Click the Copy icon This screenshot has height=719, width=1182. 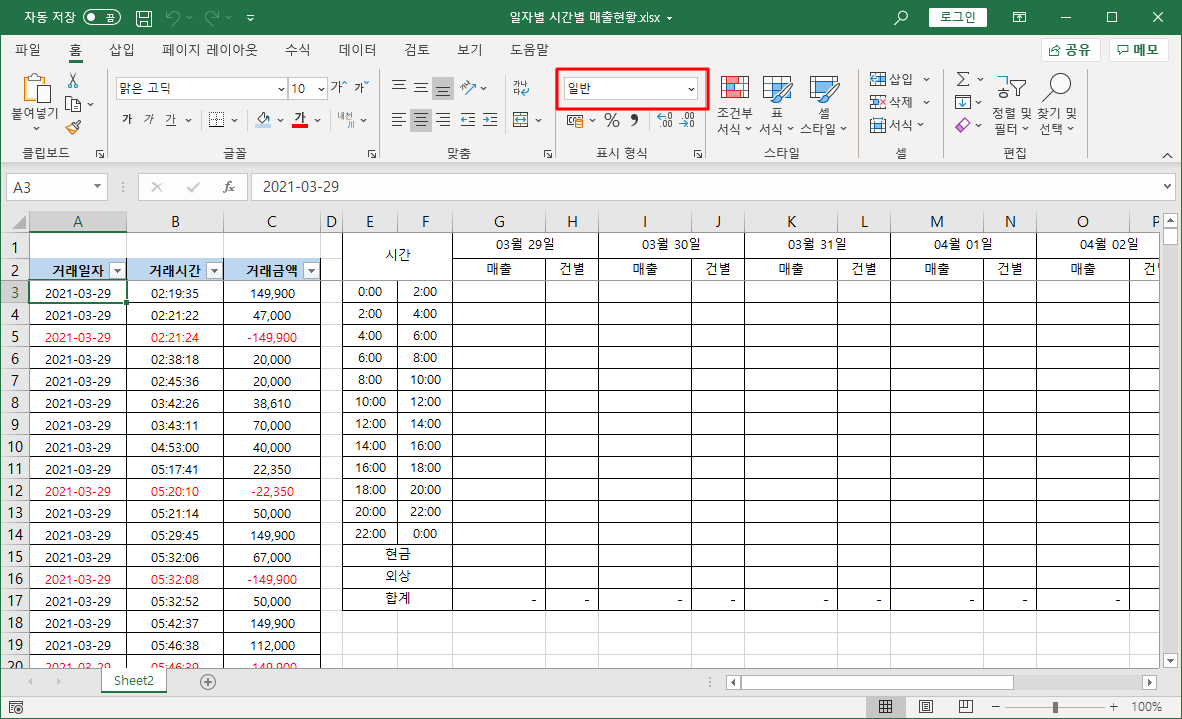[x=73, y=104]
